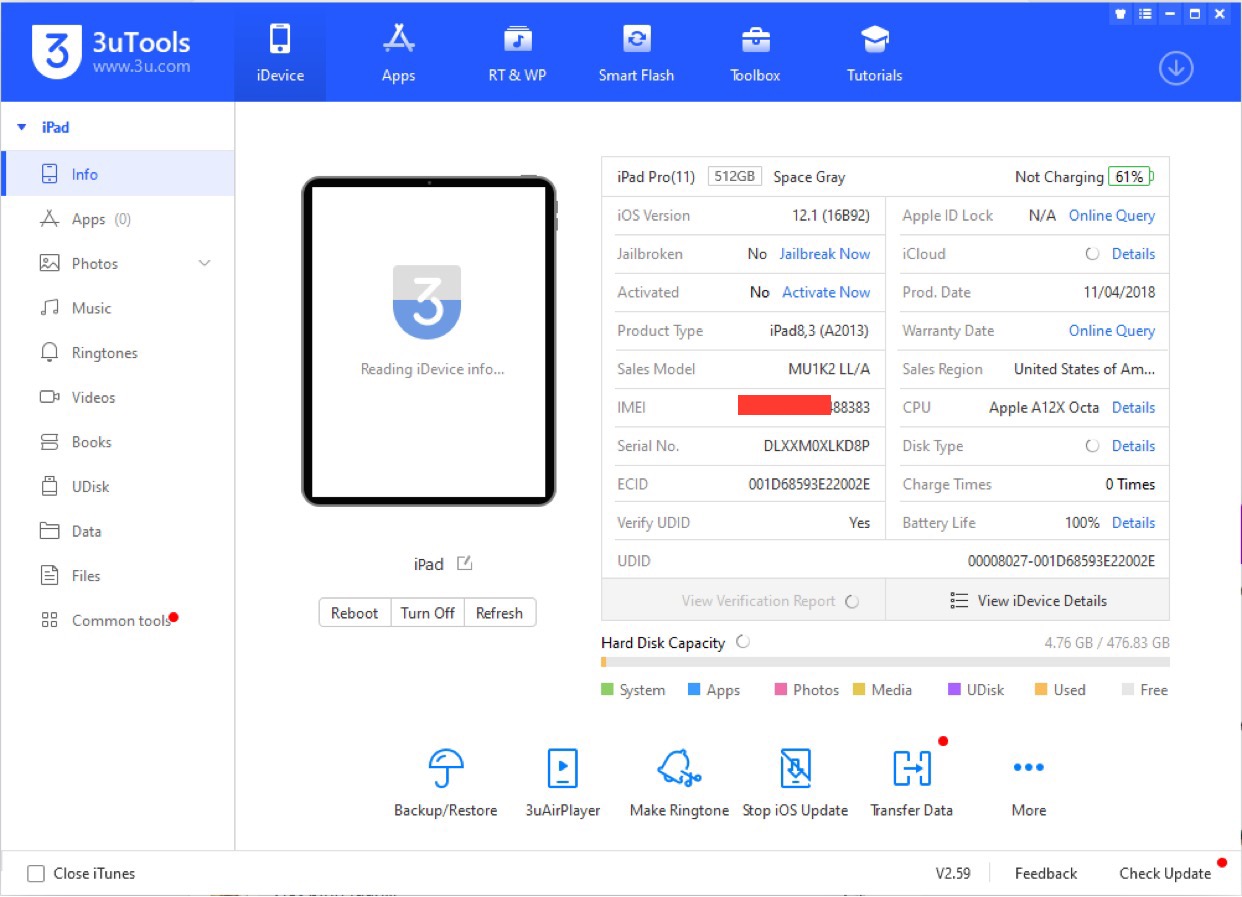Open Battery Life Details link
The image size is (1242, 897).
click(1133, 523)
